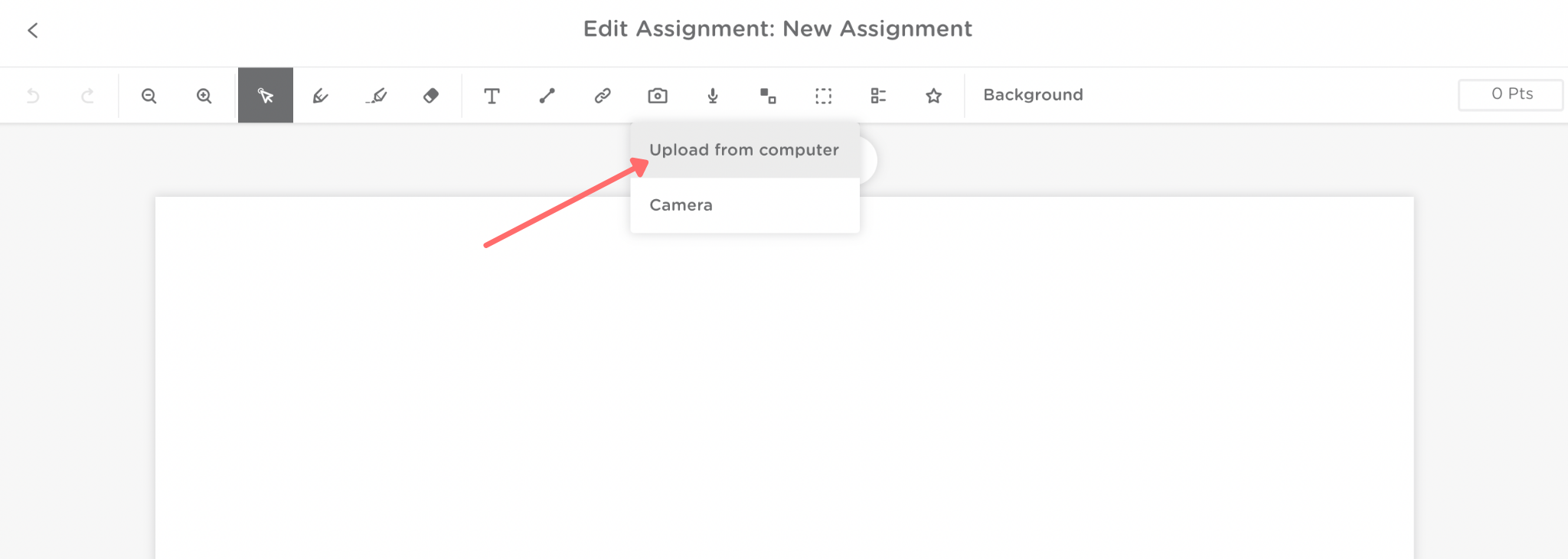Click the redo arrow icon

click(x=88, y=96)
